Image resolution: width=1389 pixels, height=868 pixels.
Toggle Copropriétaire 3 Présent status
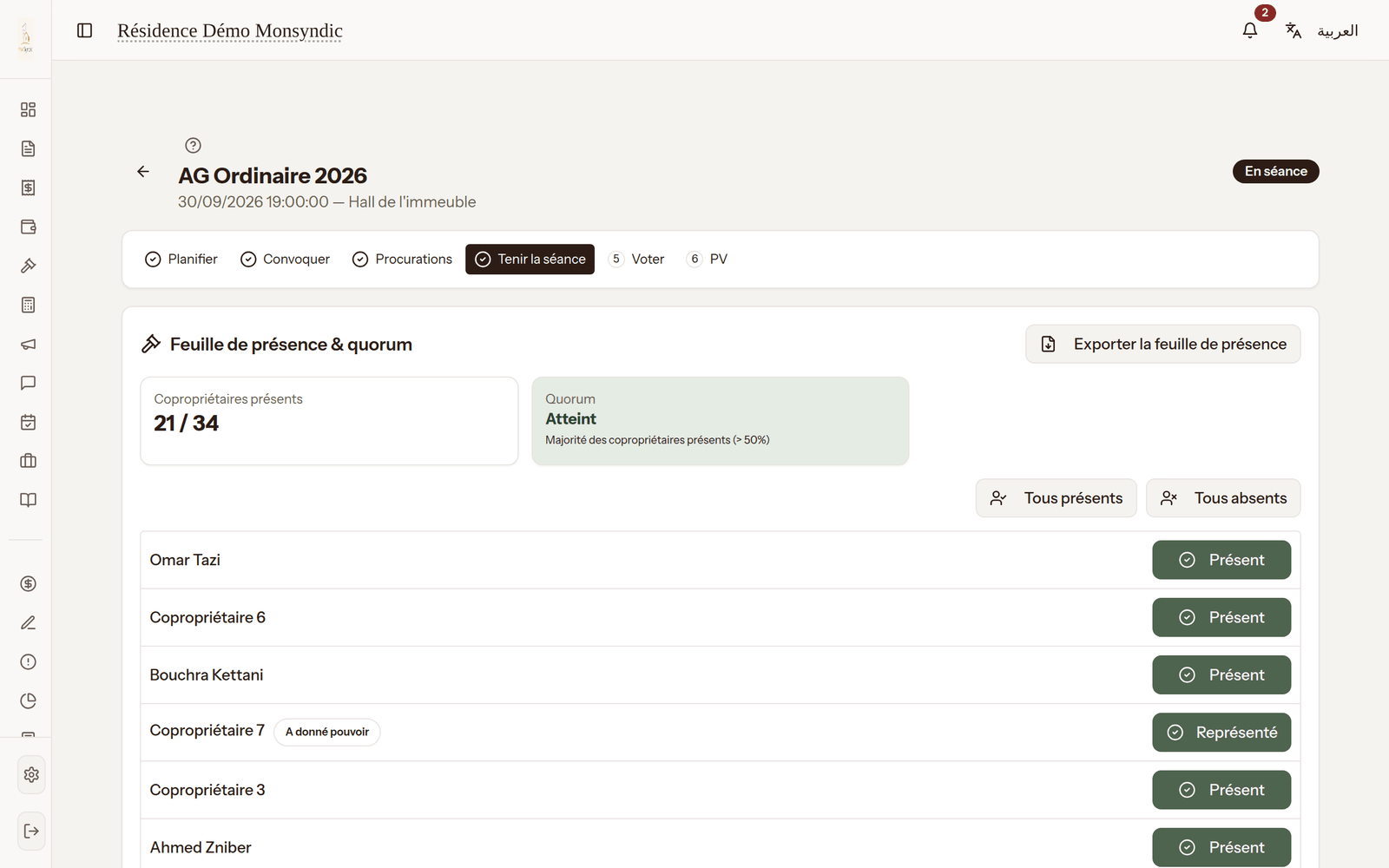1221,790
